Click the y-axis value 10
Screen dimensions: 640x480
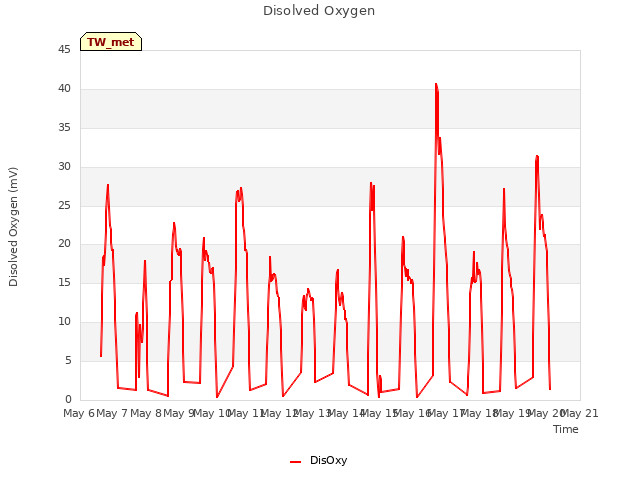pos(64,322)
